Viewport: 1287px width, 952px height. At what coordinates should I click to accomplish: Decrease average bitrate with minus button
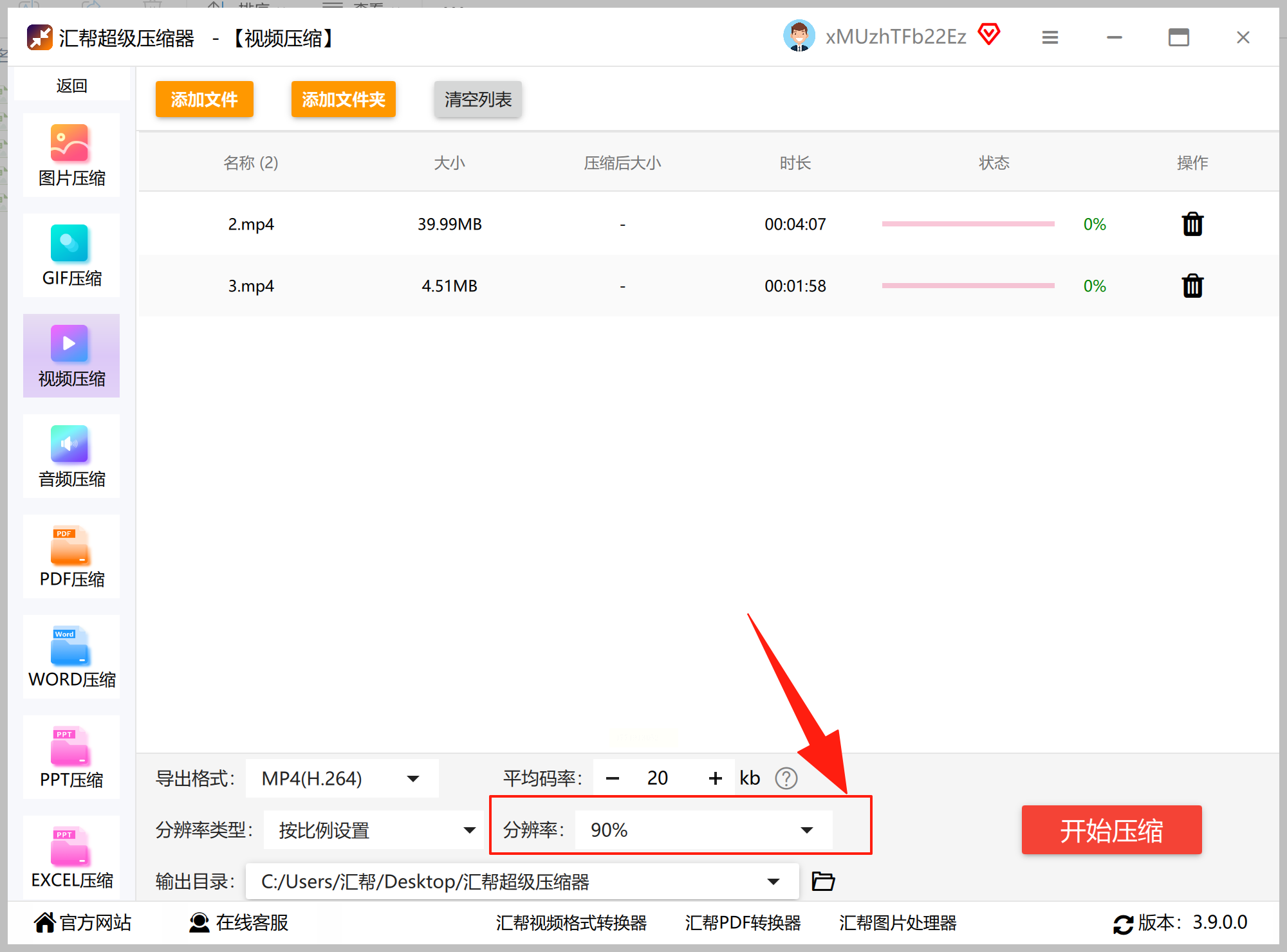[612, 778]
